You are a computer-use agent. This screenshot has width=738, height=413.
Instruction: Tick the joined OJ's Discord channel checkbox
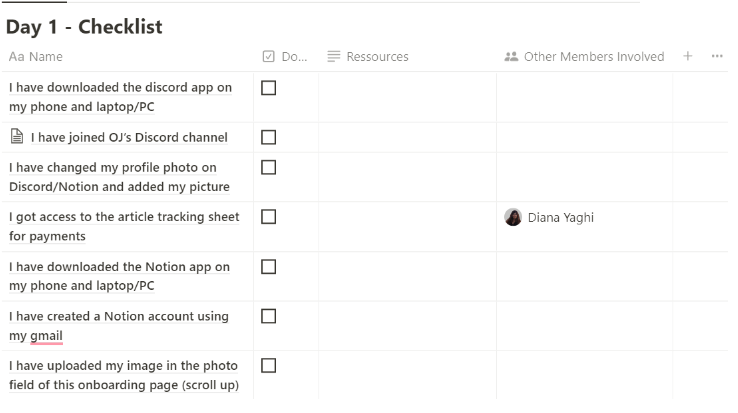click(x=268, y=137)
